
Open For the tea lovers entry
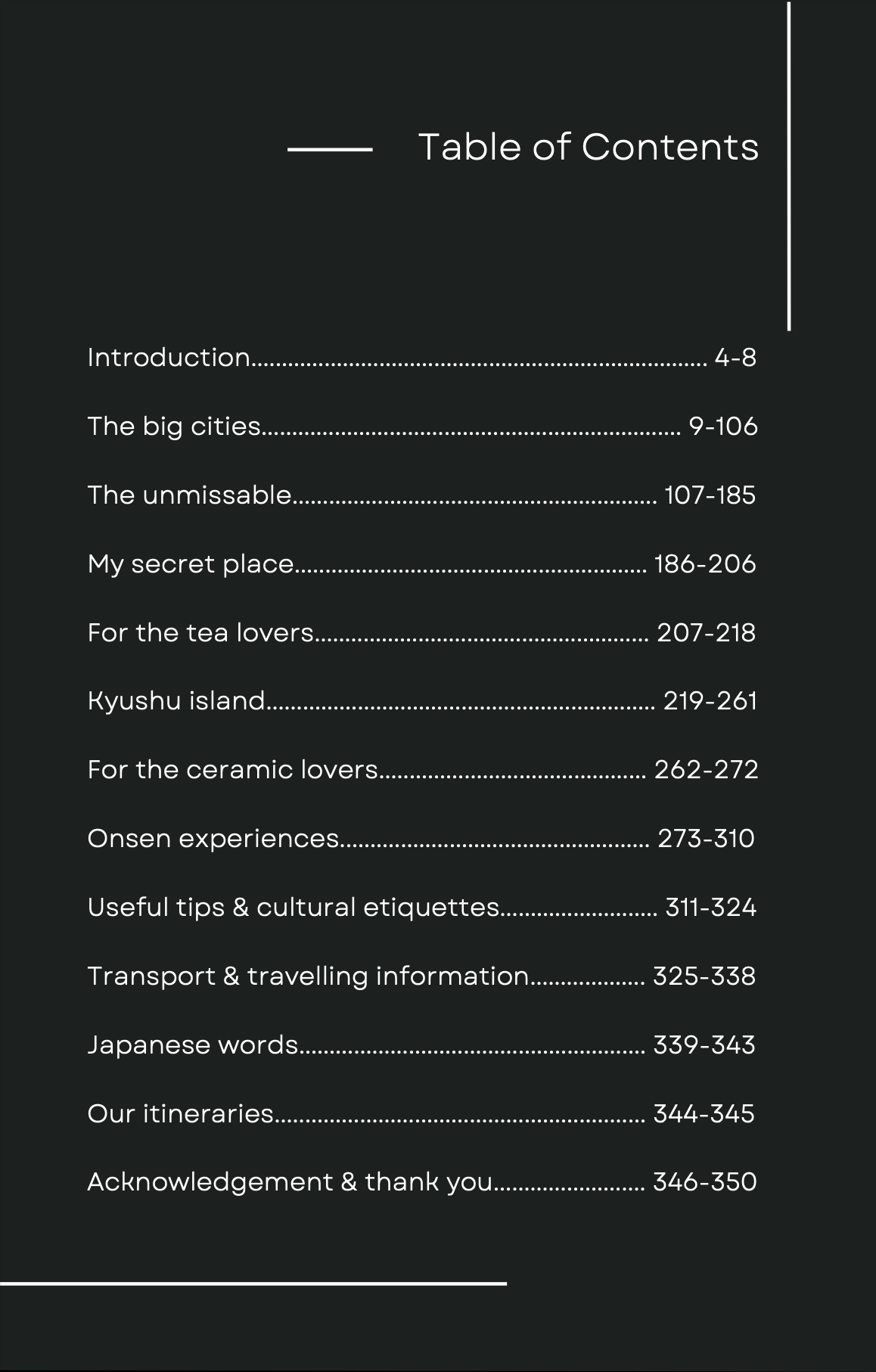pyautogui.click(x=200, y=632)
